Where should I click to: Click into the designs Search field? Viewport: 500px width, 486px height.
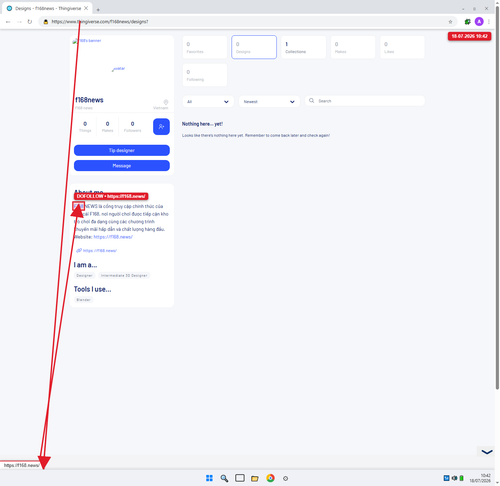(365, 101)
